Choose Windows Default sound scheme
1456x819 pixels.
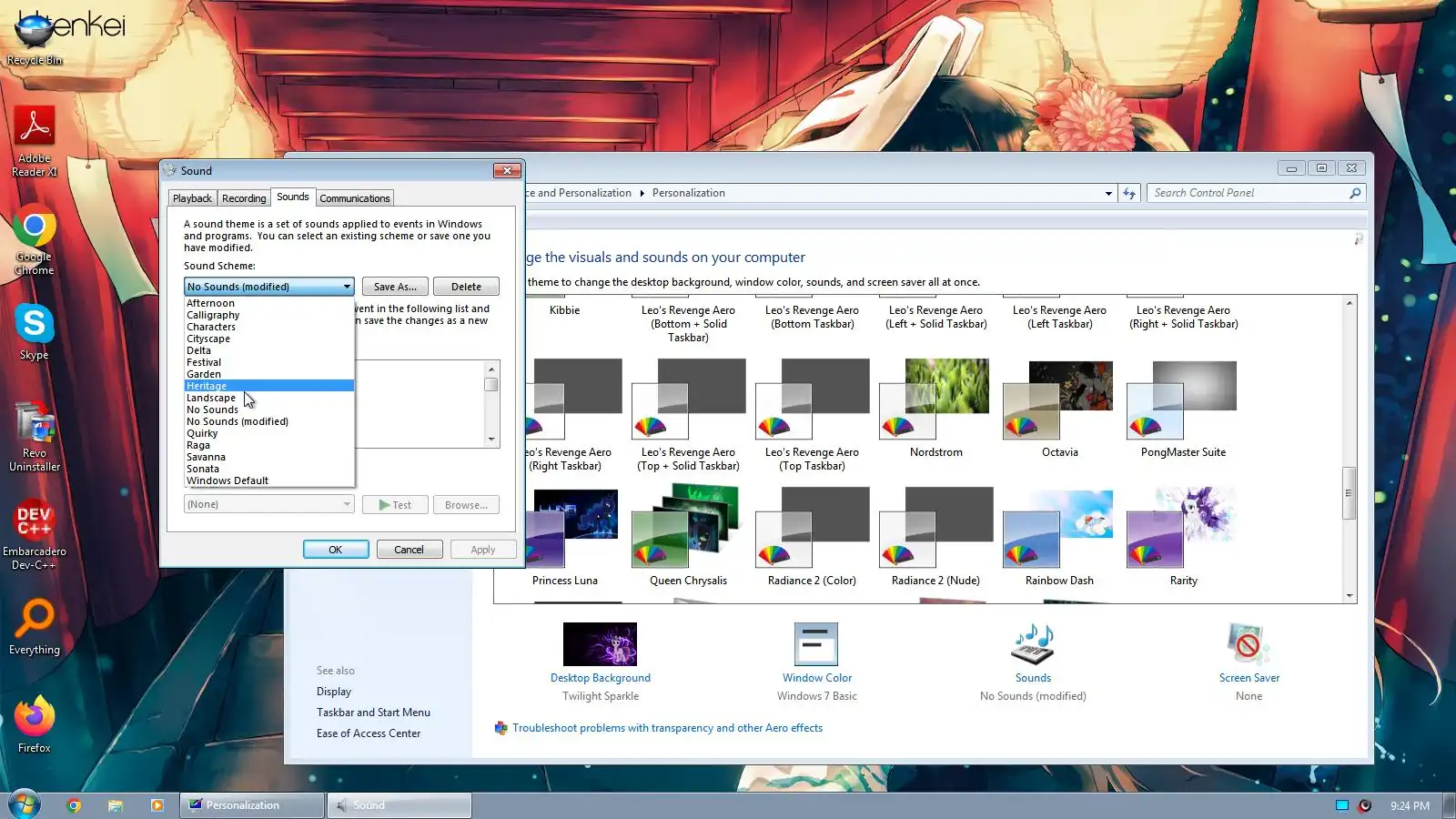(x=269, y=480)
